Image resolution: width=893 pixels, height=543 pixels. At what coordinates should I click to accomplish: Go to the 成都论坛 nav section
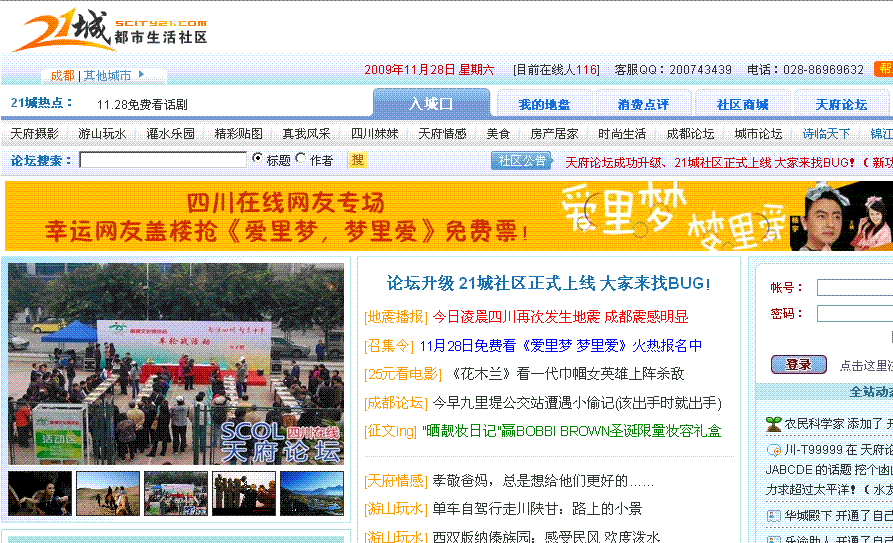click(x=690, y=134)
